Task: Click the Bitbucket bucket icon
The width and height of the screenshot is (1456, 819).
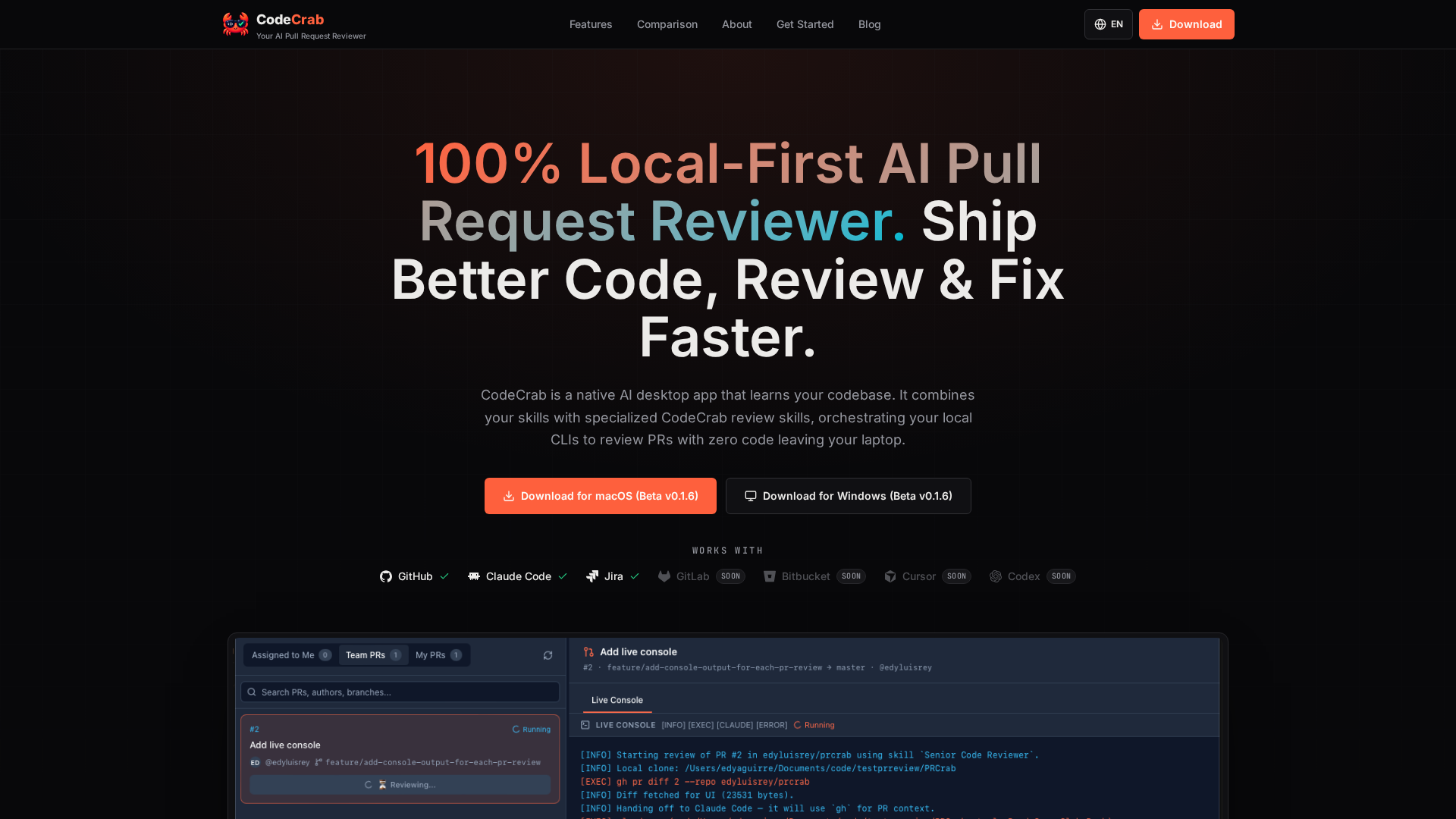Action: 770,576
